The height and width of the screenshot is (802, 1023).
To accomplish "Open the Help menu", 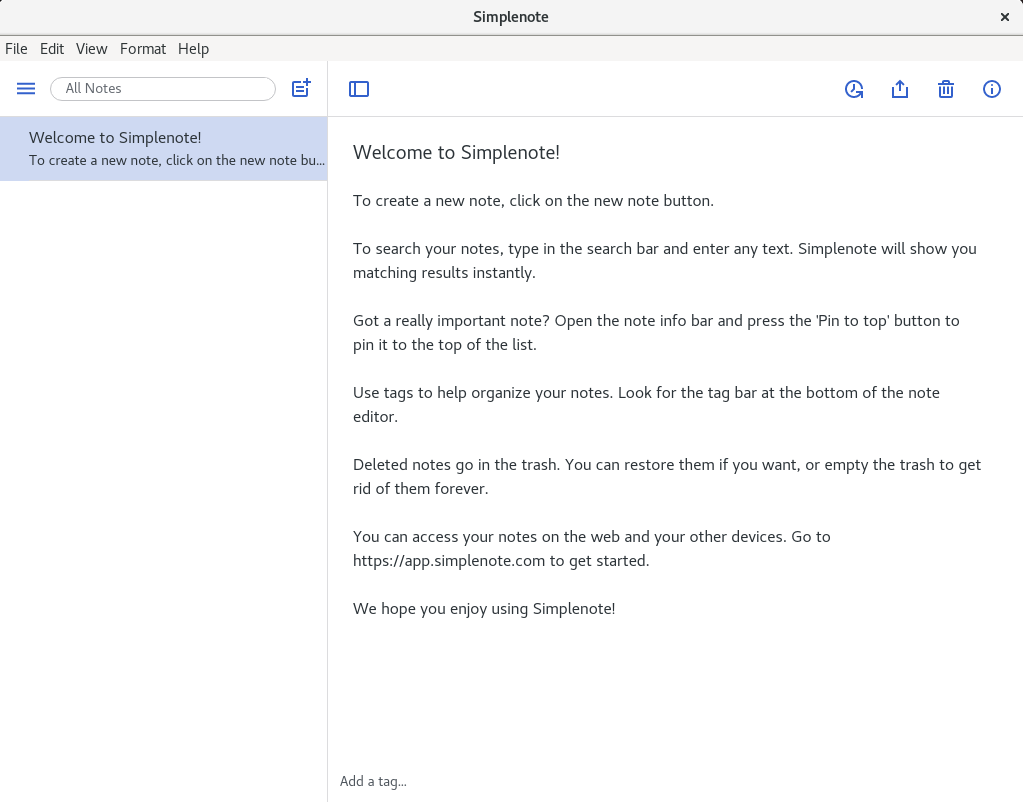I will 194,49.
